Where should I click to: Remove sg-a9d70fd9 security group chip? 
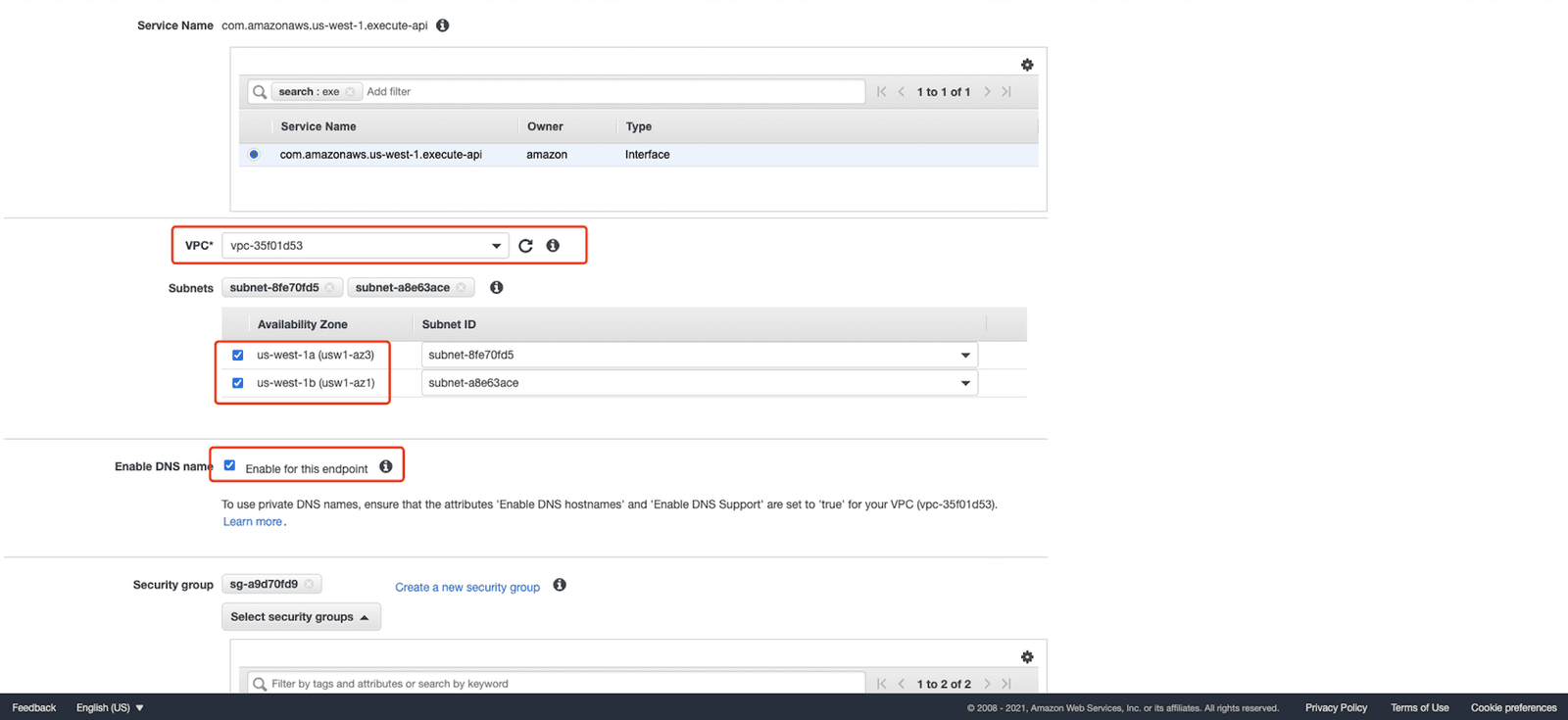(x=309, y=584)
